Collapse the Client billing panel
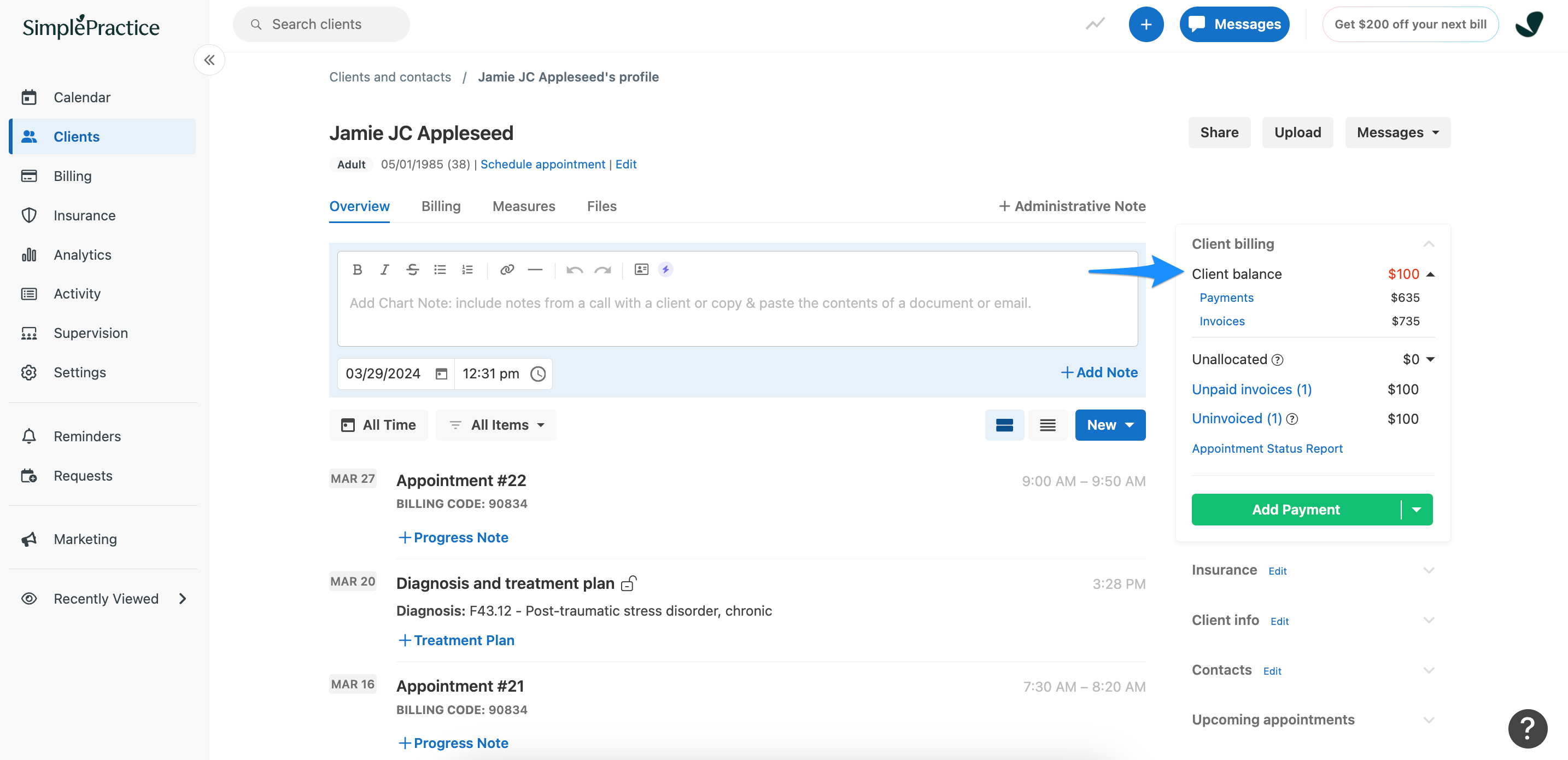 click(1429, 244)
